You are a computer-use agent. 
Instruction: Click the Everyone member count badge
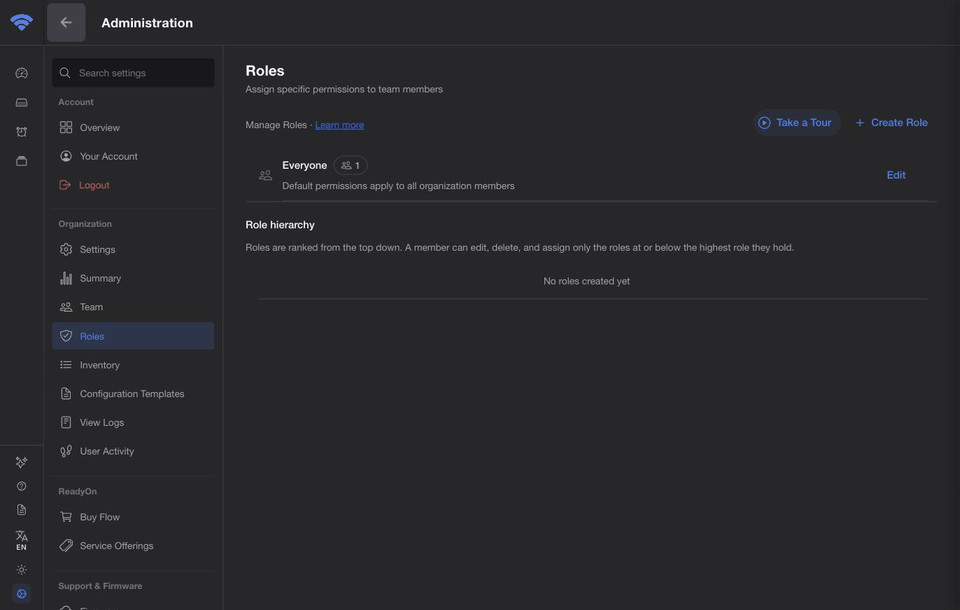tap(351, 165)
